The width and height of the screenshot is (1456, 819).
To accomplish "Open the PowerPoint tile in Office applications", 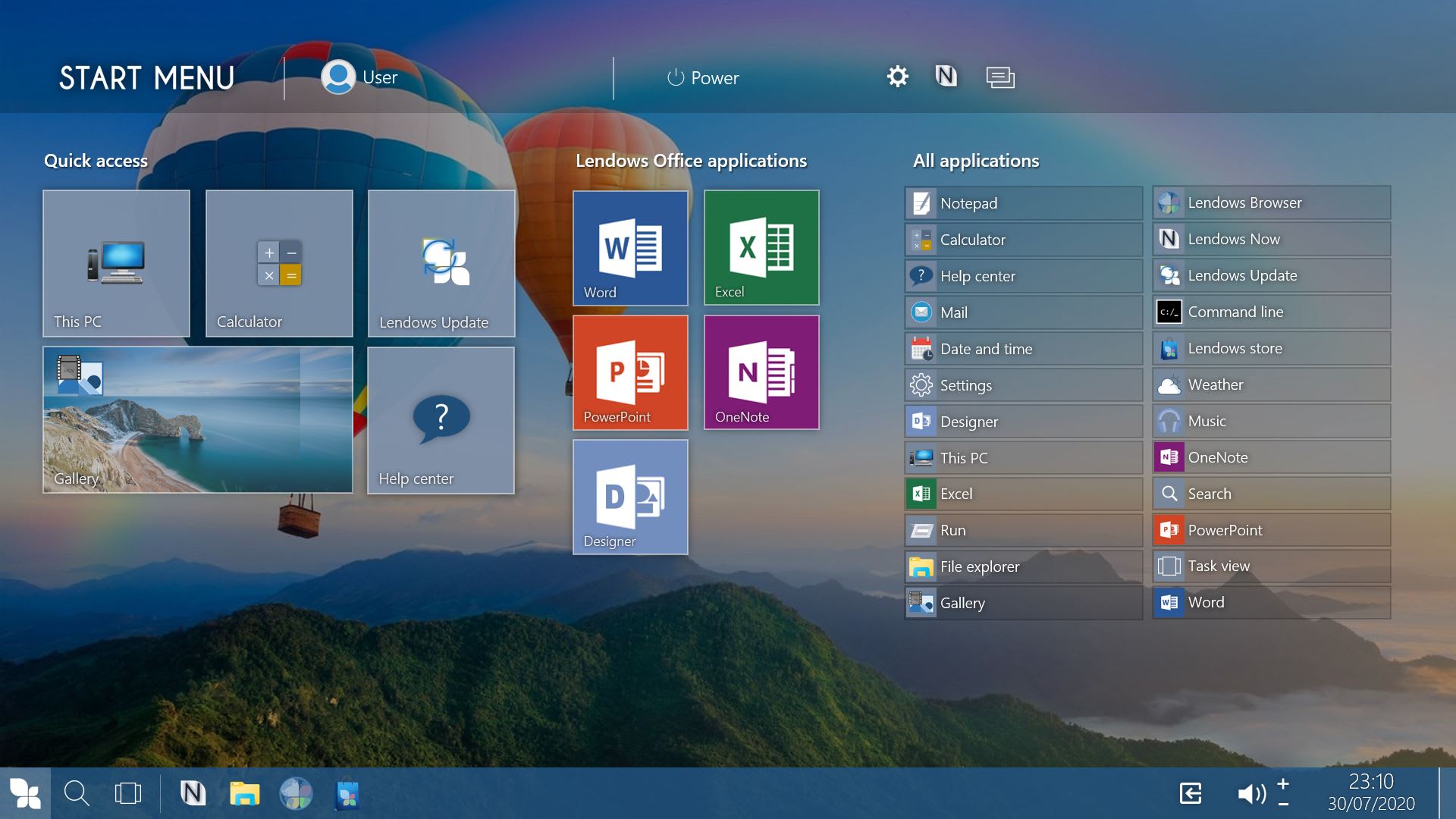I will point(630,372).
